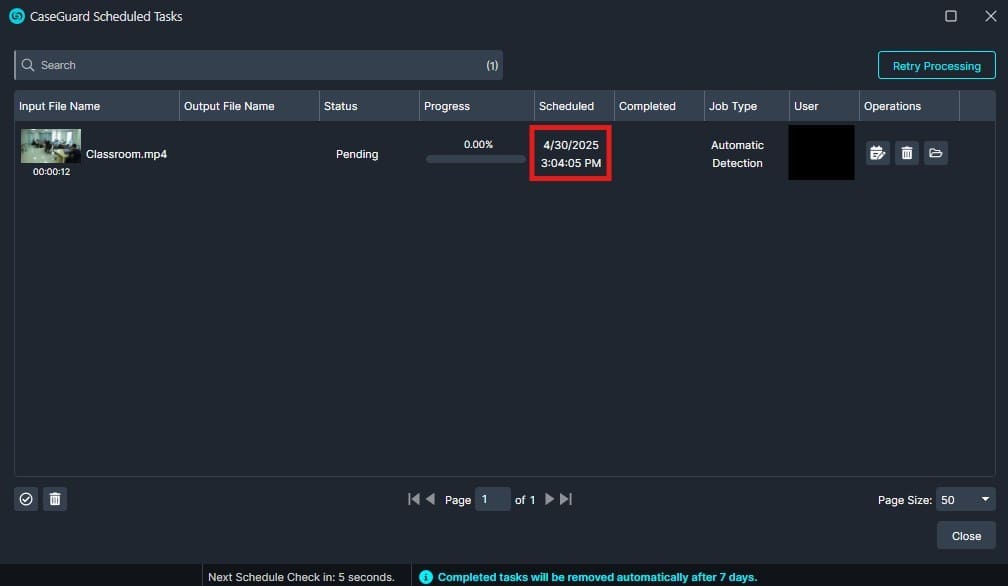Delete the Classroom.mp4 scheduled task
This screenshot has height=586, width=1008.
907,153
